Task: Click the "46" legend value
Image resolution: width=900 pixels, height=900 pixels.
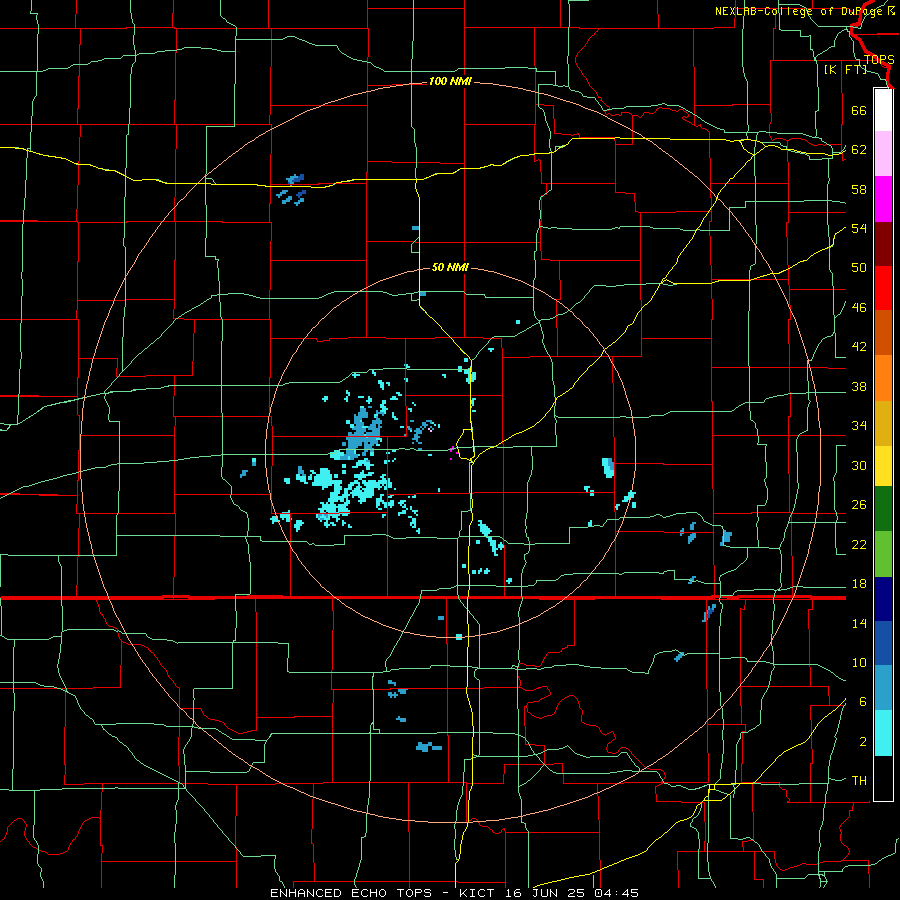Action: tap(859, 308)
